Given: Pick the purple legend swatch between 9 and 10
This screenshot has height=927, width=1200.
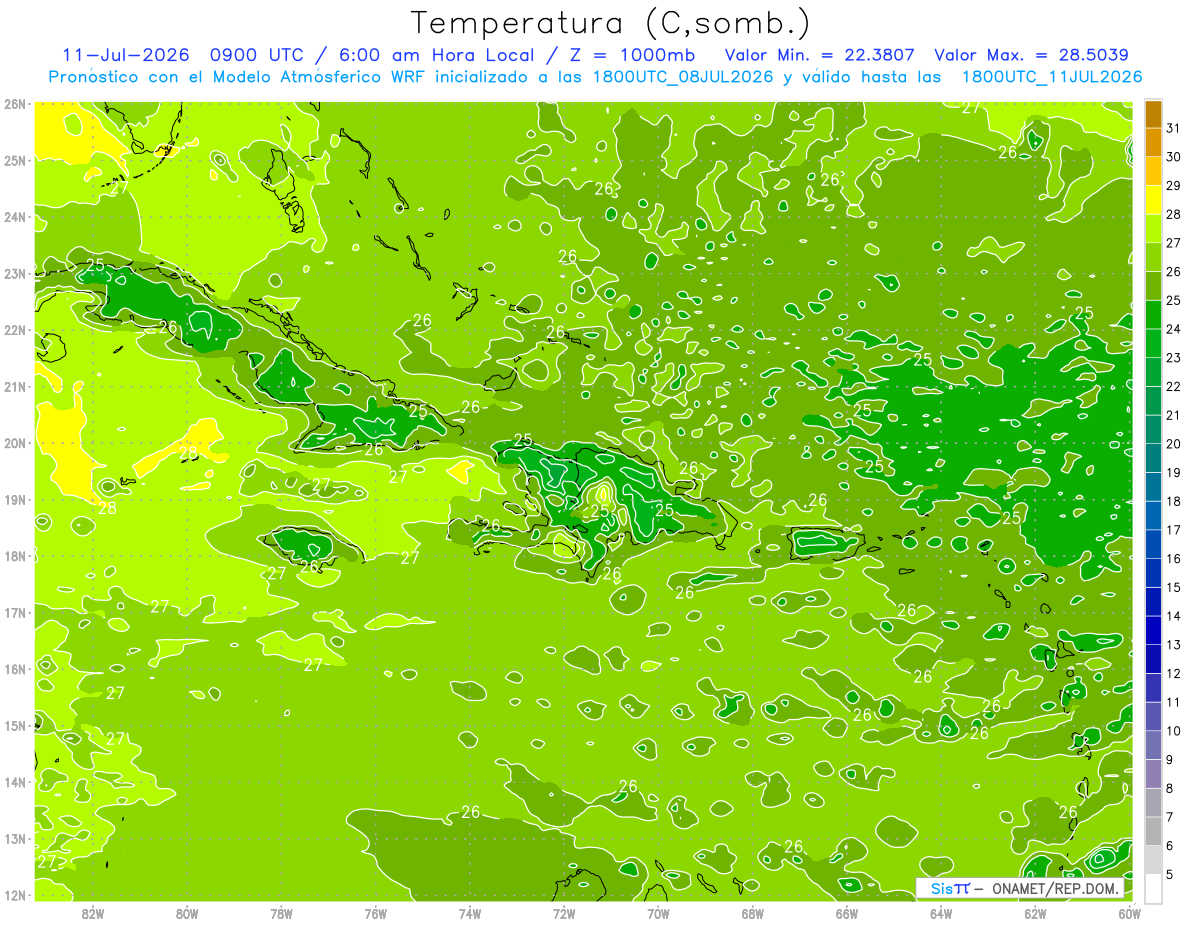Looking at the screenshot, I should [1153, 745].
